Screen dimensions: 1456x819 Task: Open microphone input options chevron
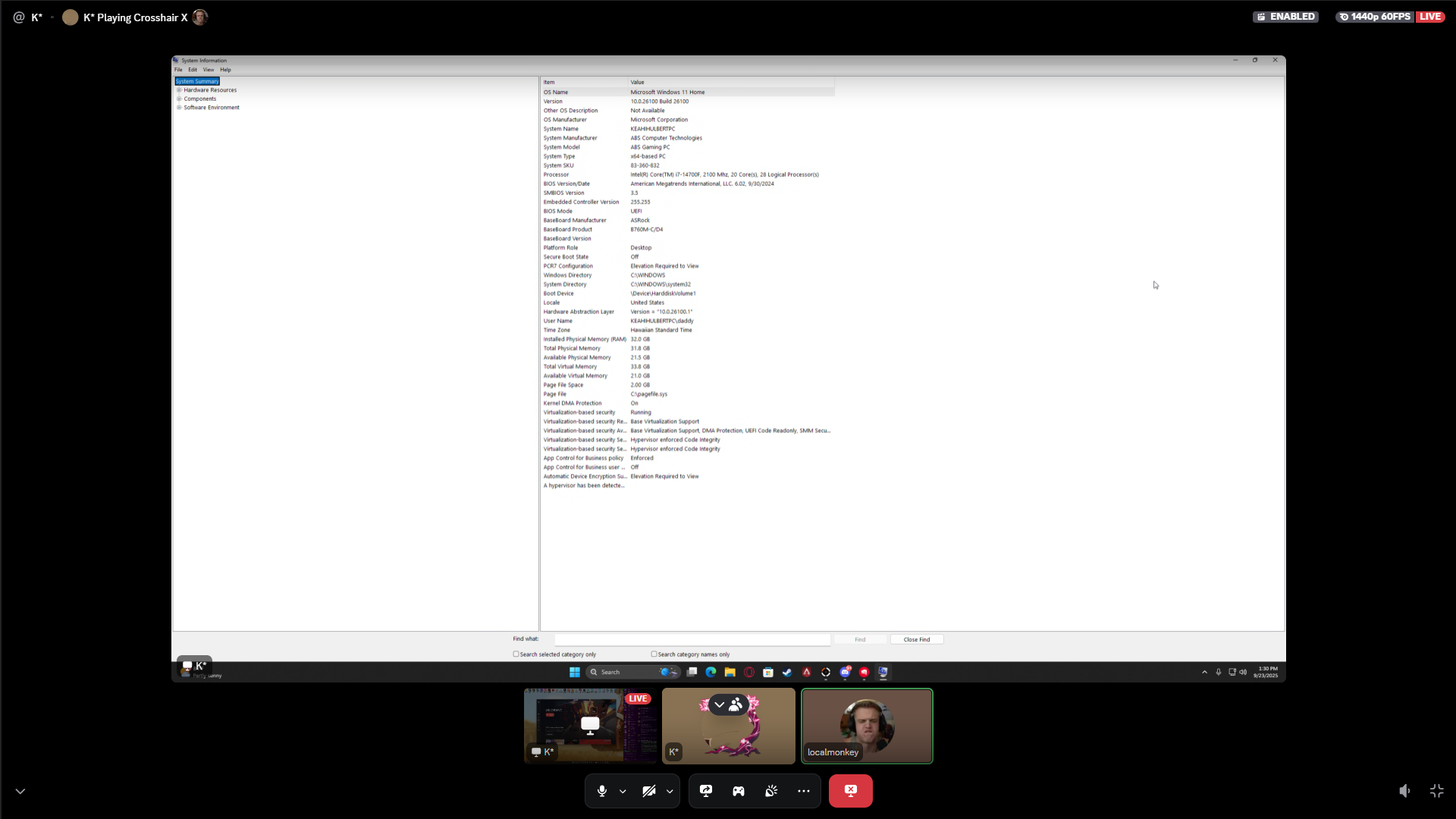pyautogui.click(x=623, y=791)
